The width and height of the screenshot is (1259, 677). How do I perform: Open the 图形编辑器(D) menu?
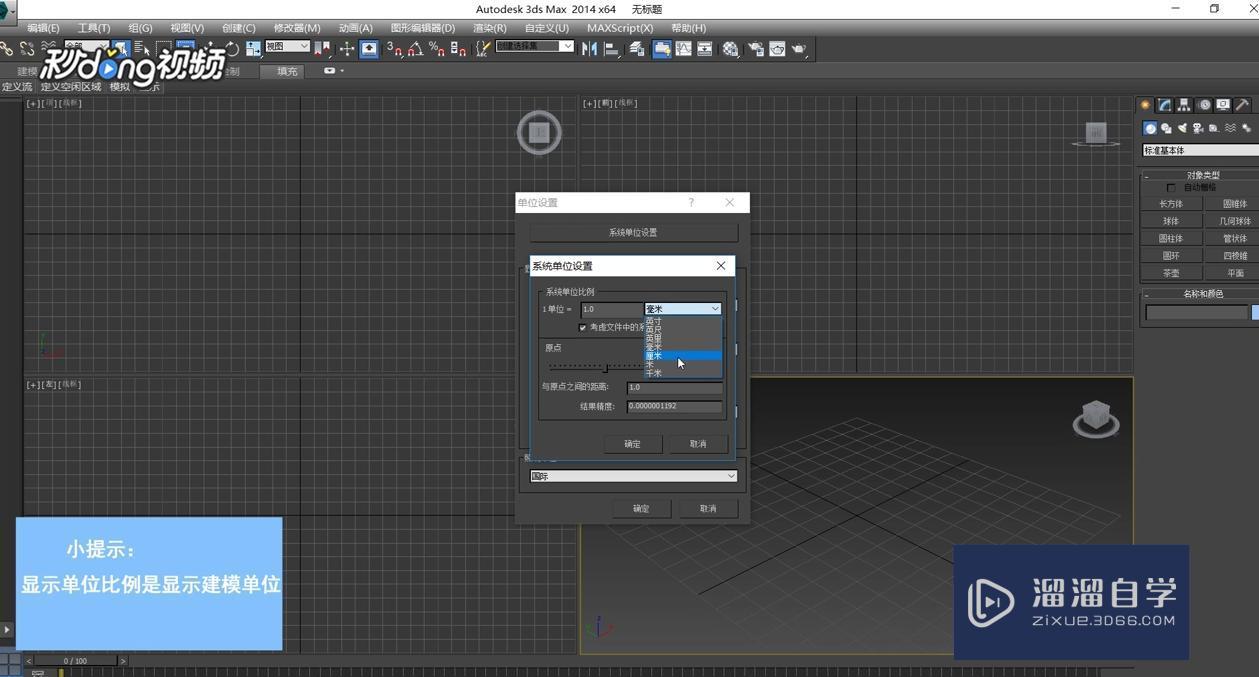point(422,28)
